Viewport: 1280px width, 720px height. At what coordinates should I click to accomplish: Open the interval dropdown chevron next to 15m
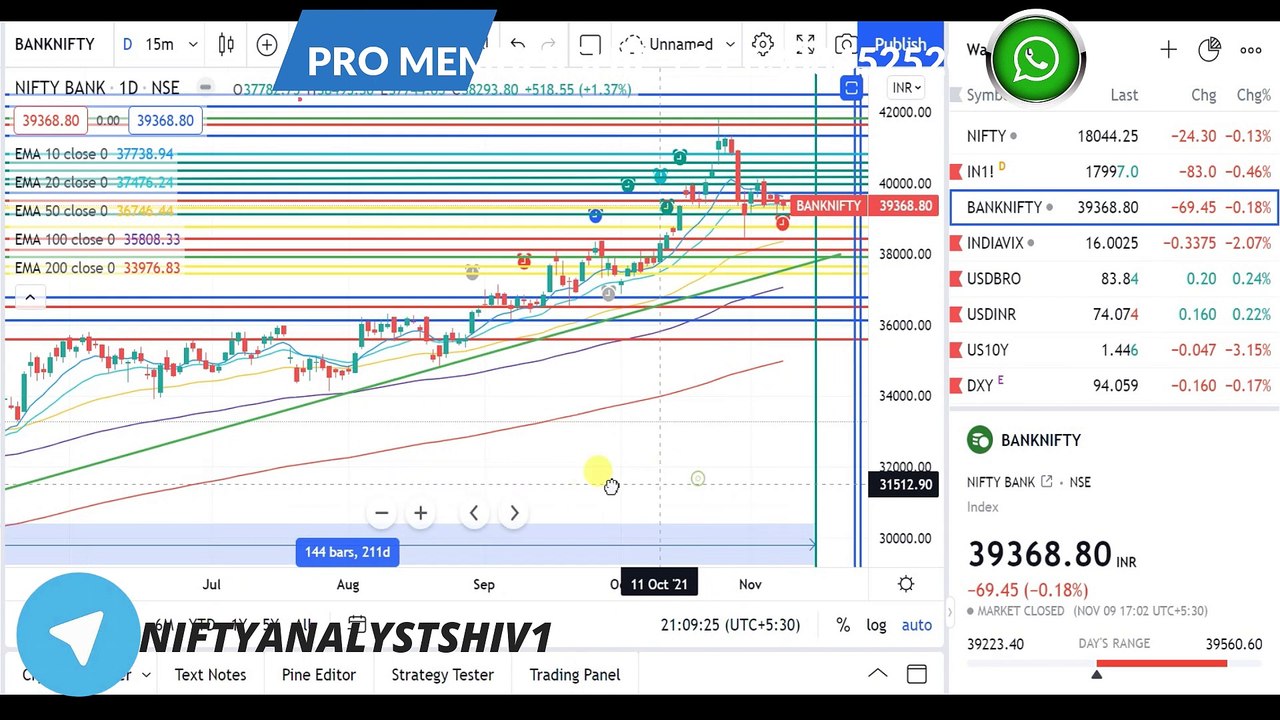pos(193,44)
